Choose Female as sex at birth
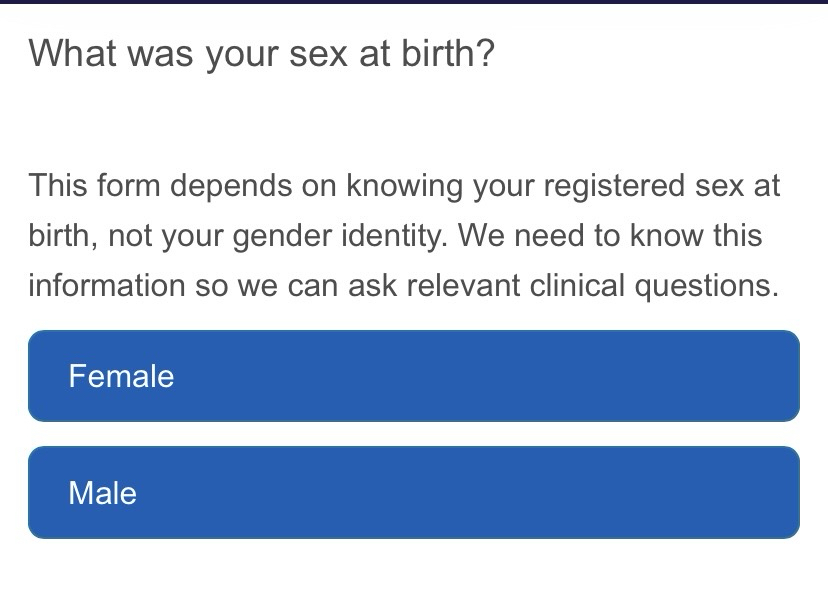828x602 pixels. [413, 376]
